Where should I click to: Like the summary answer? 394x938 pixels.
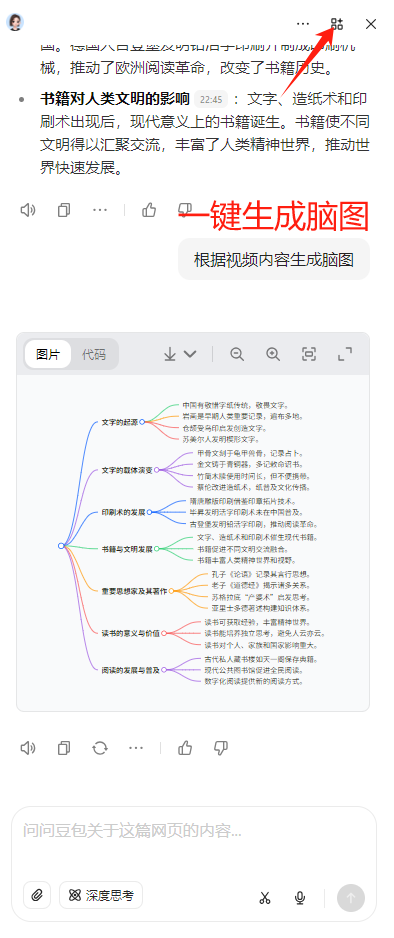coord(149,211)
